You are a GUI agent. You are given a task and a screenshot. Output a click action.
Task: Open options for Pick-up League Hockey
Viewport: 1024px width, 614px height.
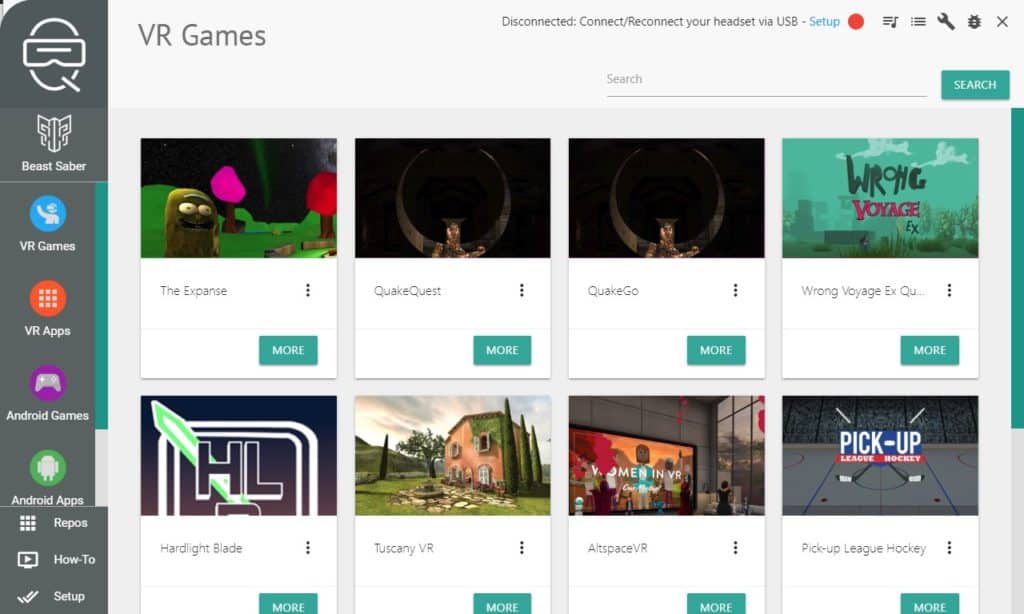(950, 547)
